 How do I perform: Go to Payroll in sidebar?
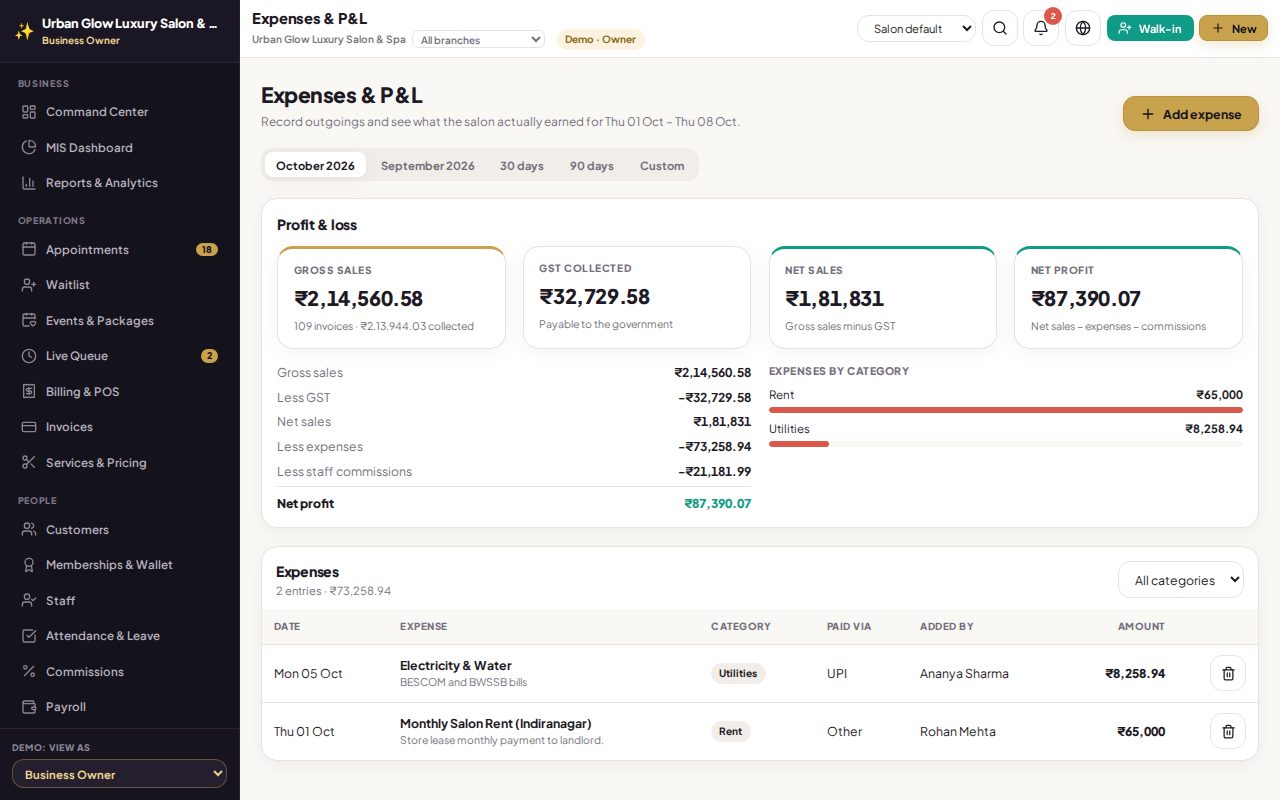pyautogui.click(x=120, y=707)
